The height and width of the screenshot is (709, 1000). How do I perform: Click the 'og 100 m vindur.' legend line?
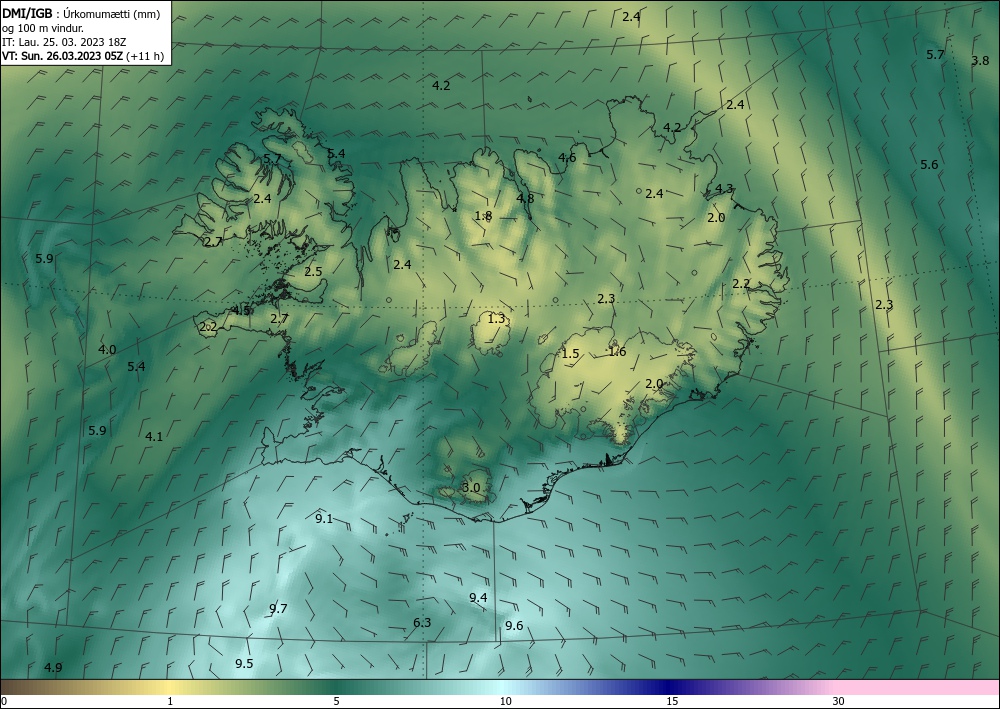pyautogui.click(x=43, y=28)
